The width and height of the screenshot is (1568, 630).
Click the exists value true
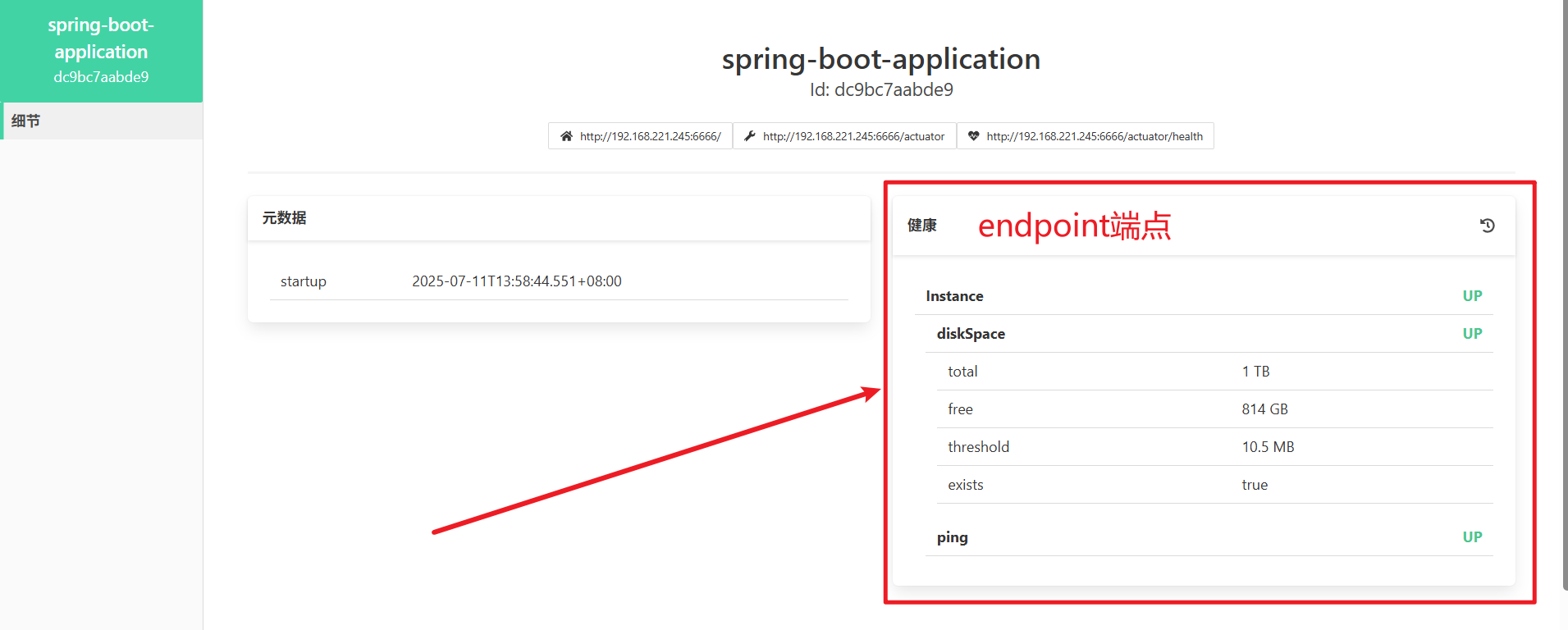point(1255,485)
